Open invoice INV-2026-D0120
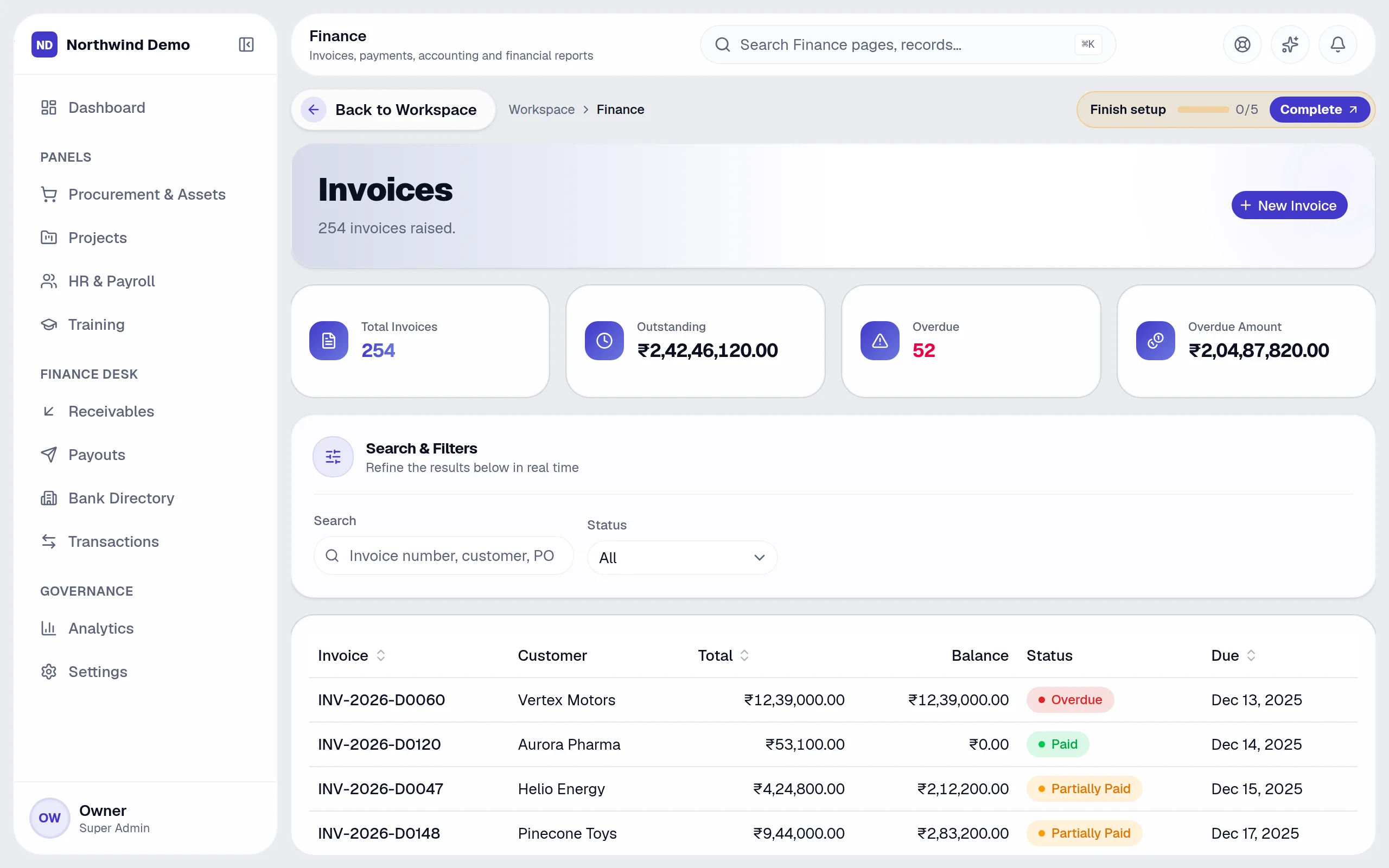The image size is (1389, 868). tap(379, 744)
